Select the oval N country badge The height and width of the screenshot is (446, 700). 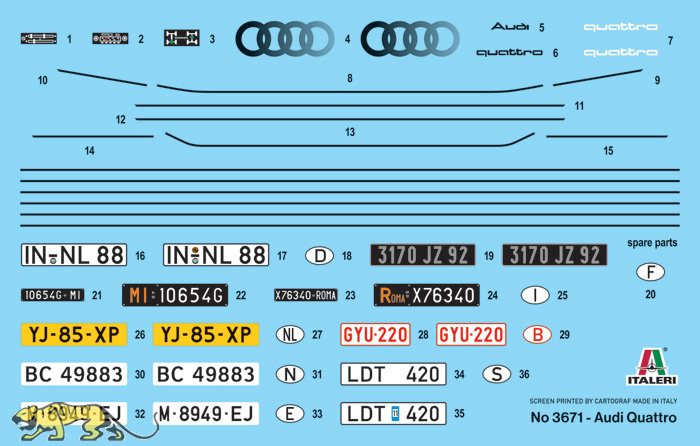click(x=290, y=374)
